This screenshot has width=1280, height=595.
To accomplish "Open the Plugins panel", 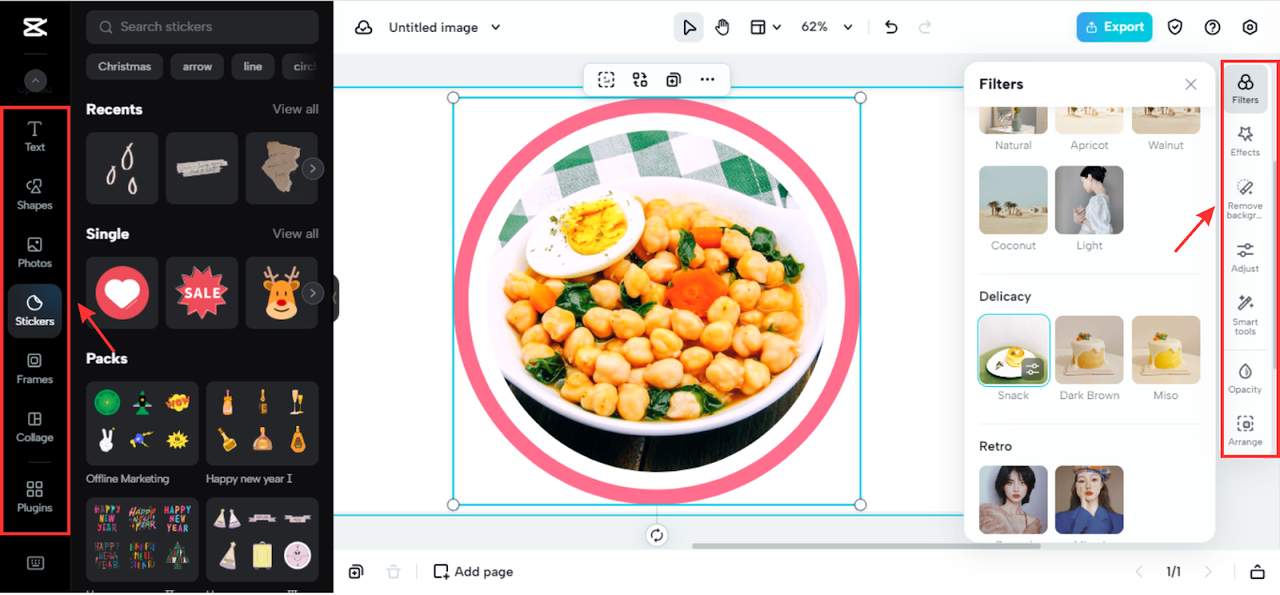I will 35,496.
